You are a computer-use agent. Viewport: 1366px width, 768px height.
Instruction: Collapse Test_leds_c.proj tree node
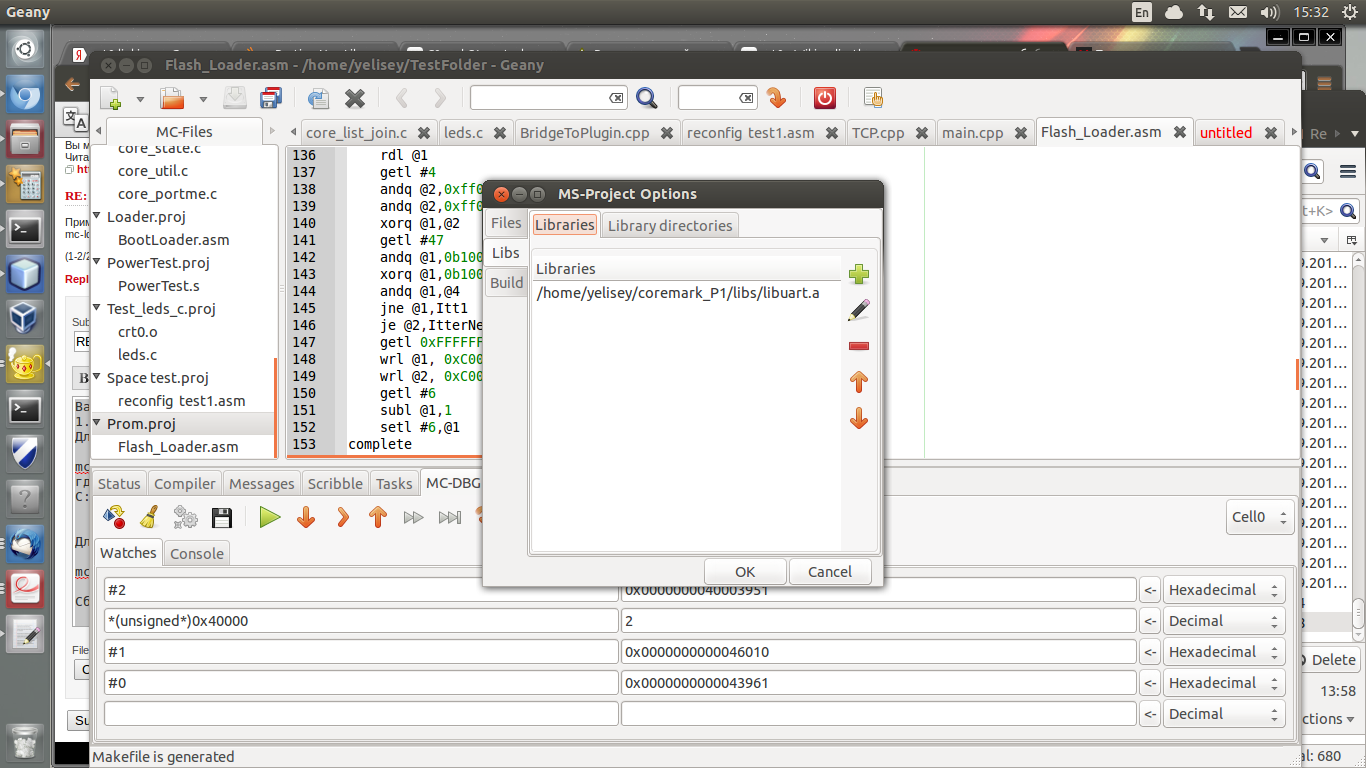coord(98,309)
